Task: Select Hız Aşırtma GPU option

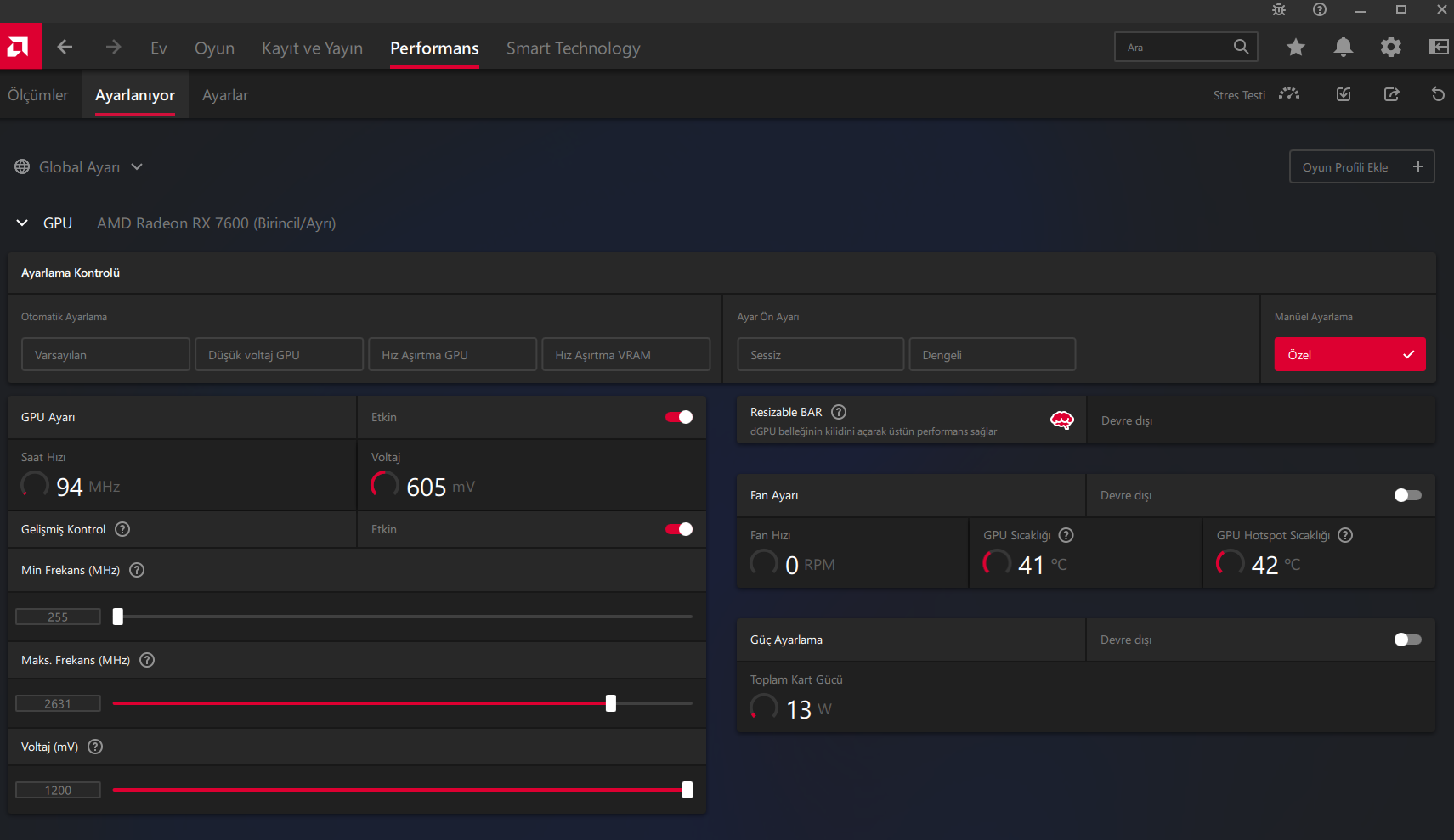Action: click(452, 354)
